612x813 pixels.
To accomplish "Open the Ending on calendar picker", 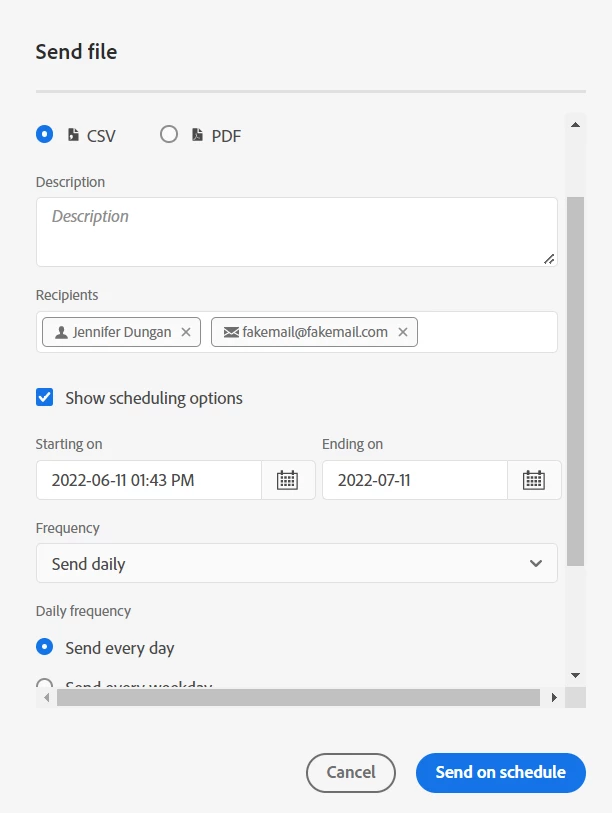I will tap(534, 480).
